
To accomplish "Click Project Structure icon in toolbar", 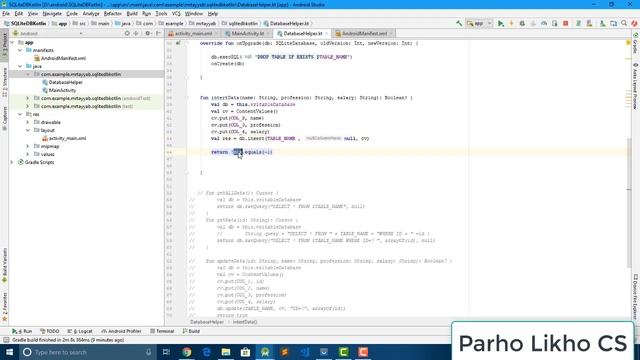I will click(613, 23).
